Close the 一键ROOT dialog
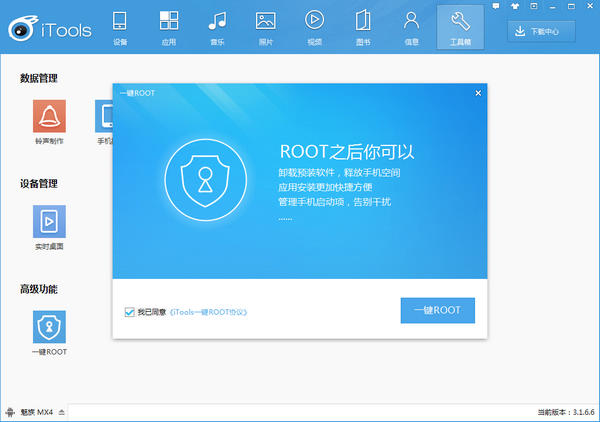Viewport: 600px width, 422px height. tap(478, 93)
